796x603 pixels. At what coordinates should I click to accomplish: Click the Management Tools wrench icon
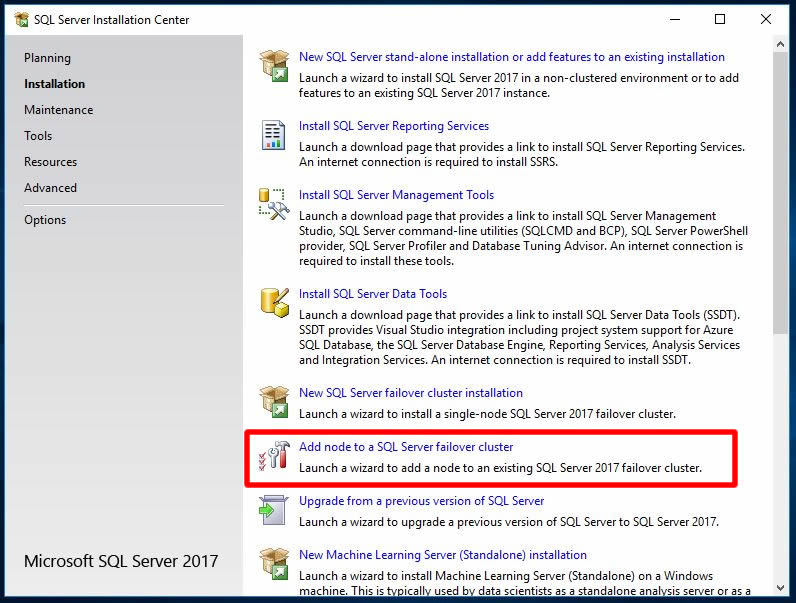(x=273, y=204)
